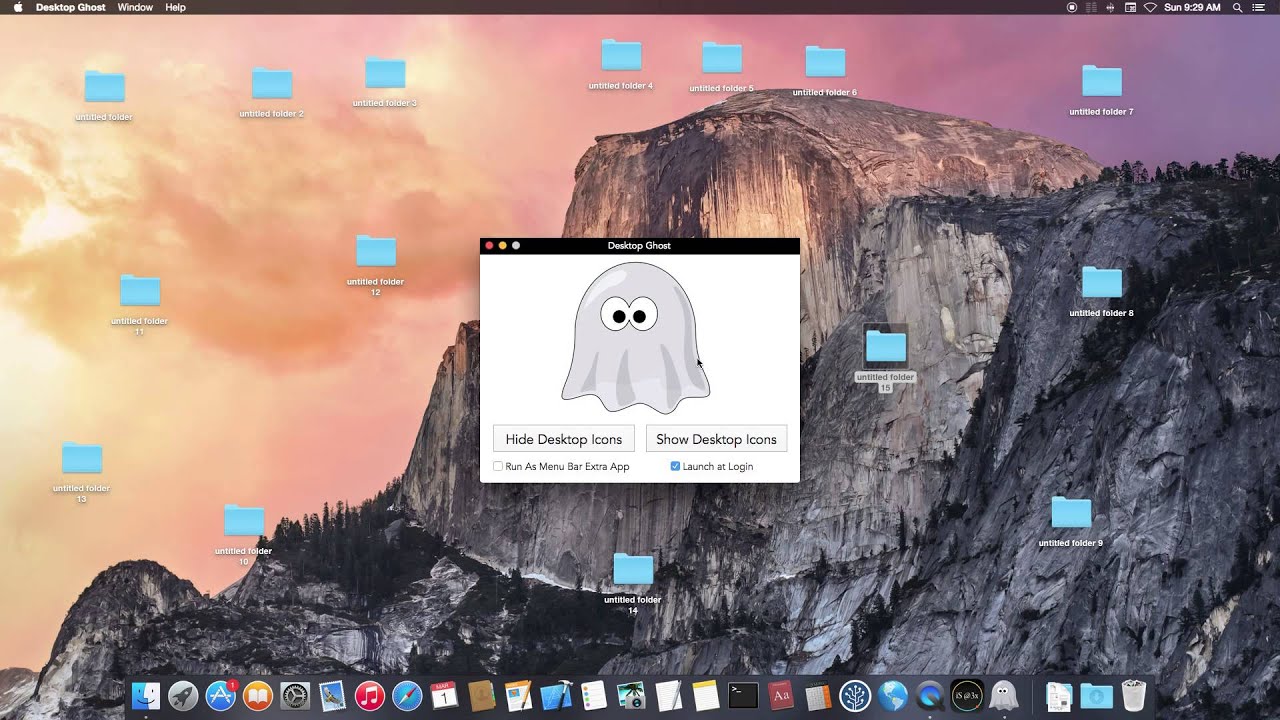Viewport: 1280px width, 720px height.
Task: Open Documents stack in Dock
Action: [x=1059, y=696]
